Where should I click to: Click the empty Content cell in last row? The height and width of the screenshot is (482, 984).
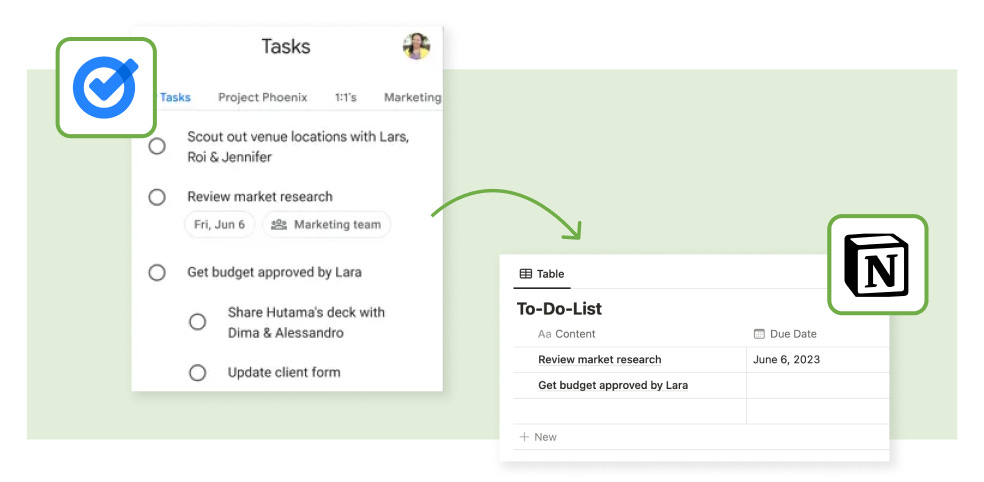point(630,411)
